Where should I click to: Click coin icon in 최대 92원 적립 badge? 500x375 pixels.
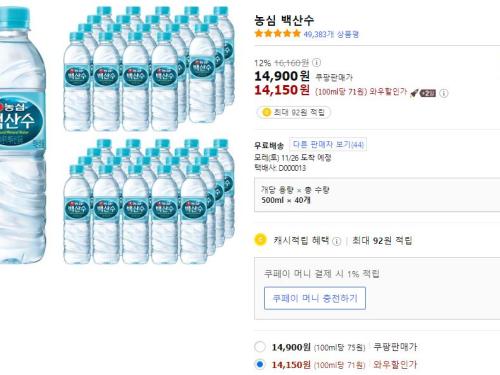click(267, 112)
